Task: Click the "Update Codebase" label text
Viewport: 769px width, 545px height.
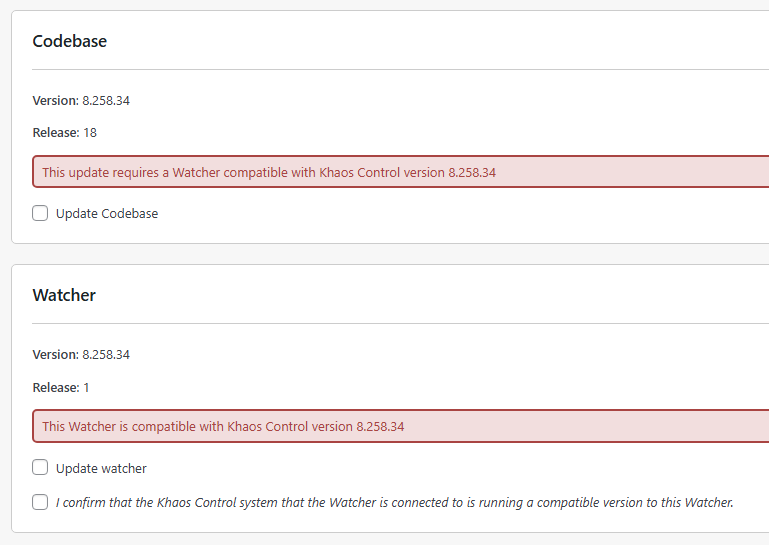Action: tap(107, 213)
